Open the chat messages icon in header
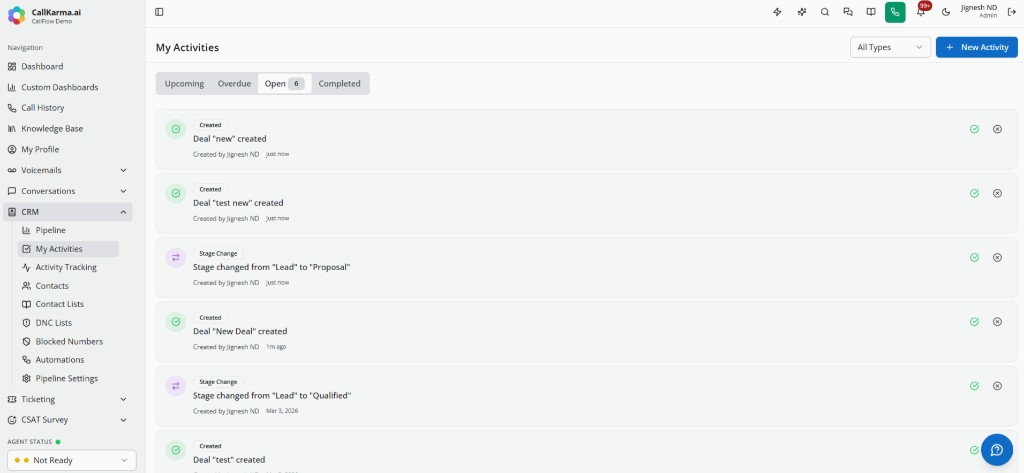1024x473 pixels. click(848, 12)
